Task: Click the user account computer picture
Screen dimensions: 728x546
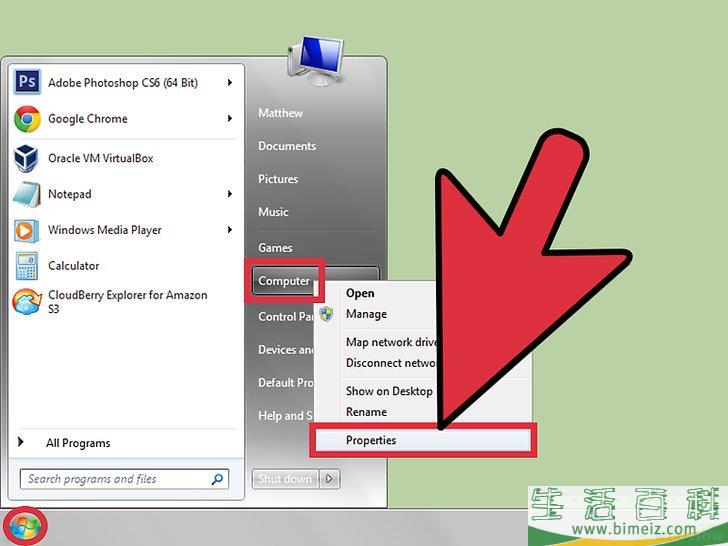Action: 316,60
